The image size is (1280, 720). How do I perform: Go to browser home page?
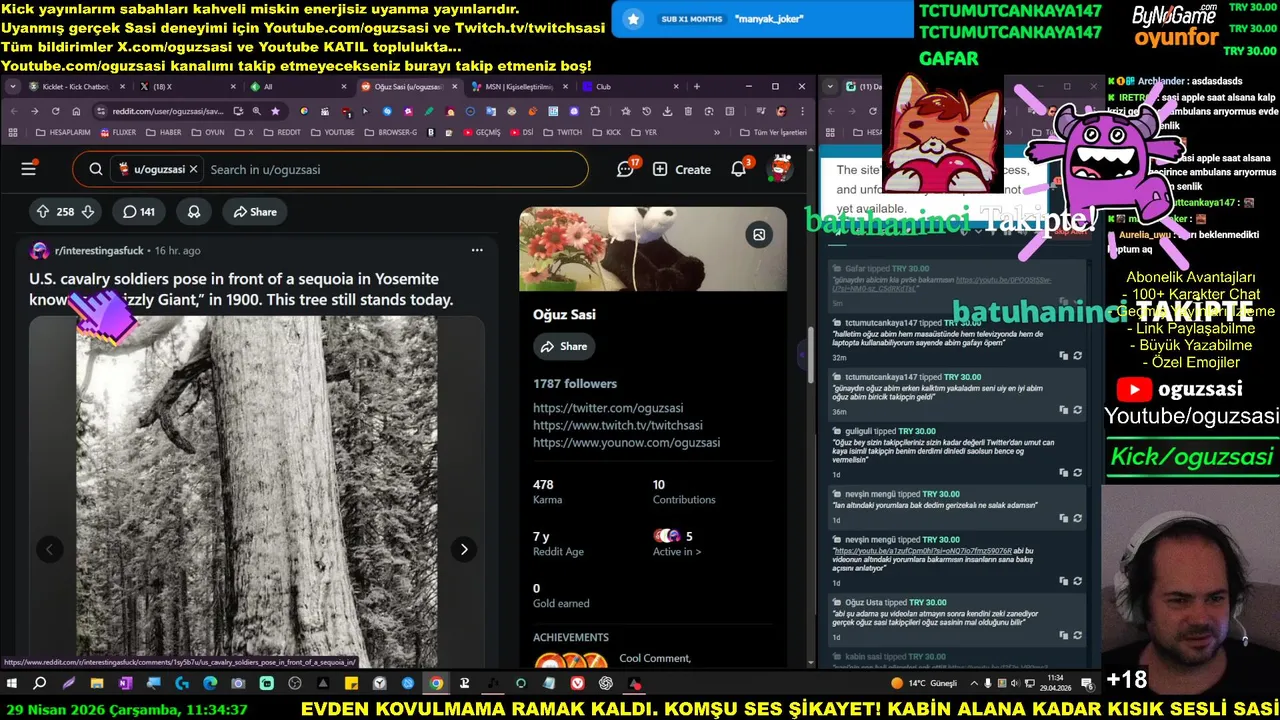click(76, 111)
